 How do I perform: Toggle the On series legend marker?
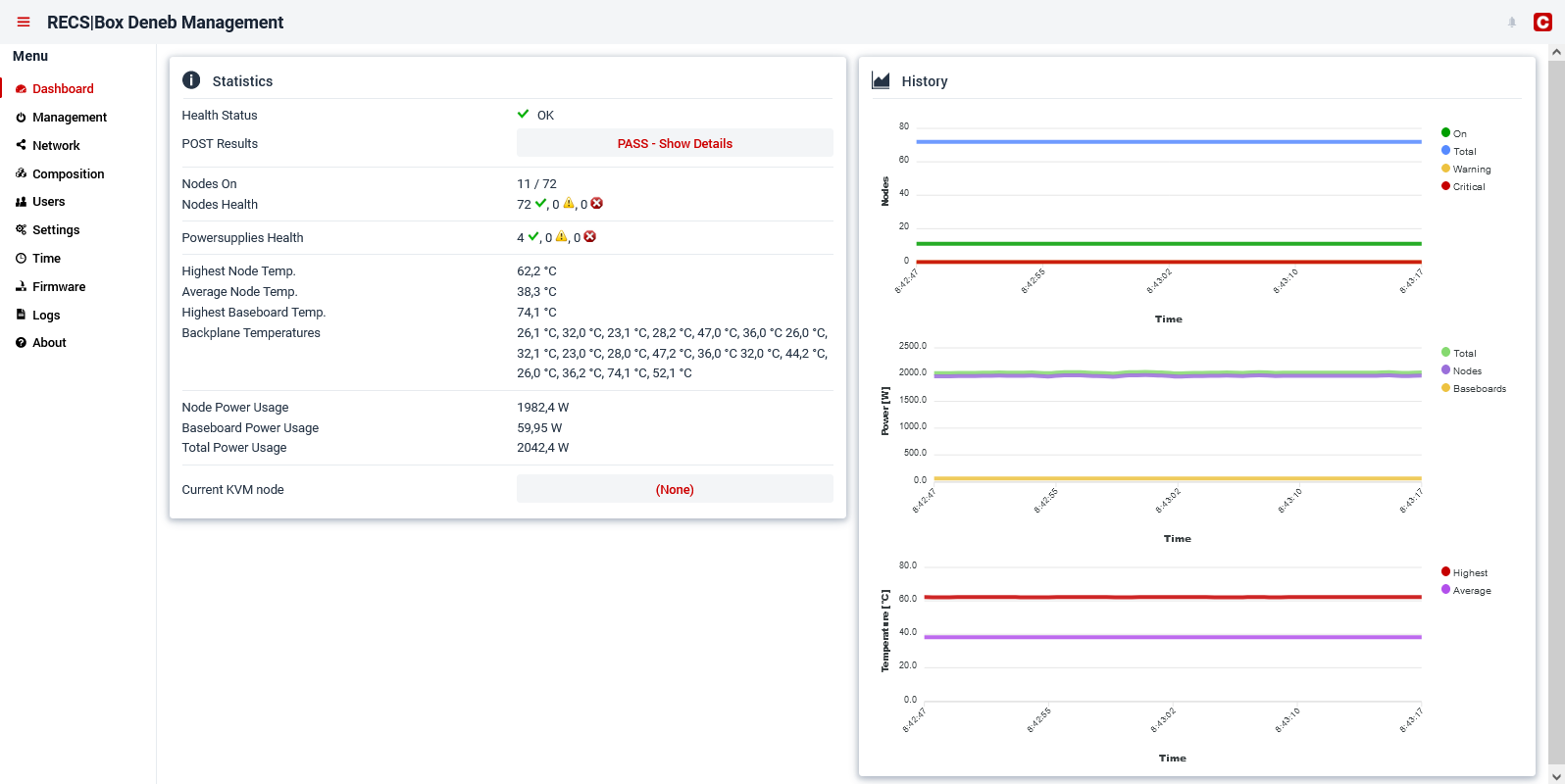click(1445, 132)
